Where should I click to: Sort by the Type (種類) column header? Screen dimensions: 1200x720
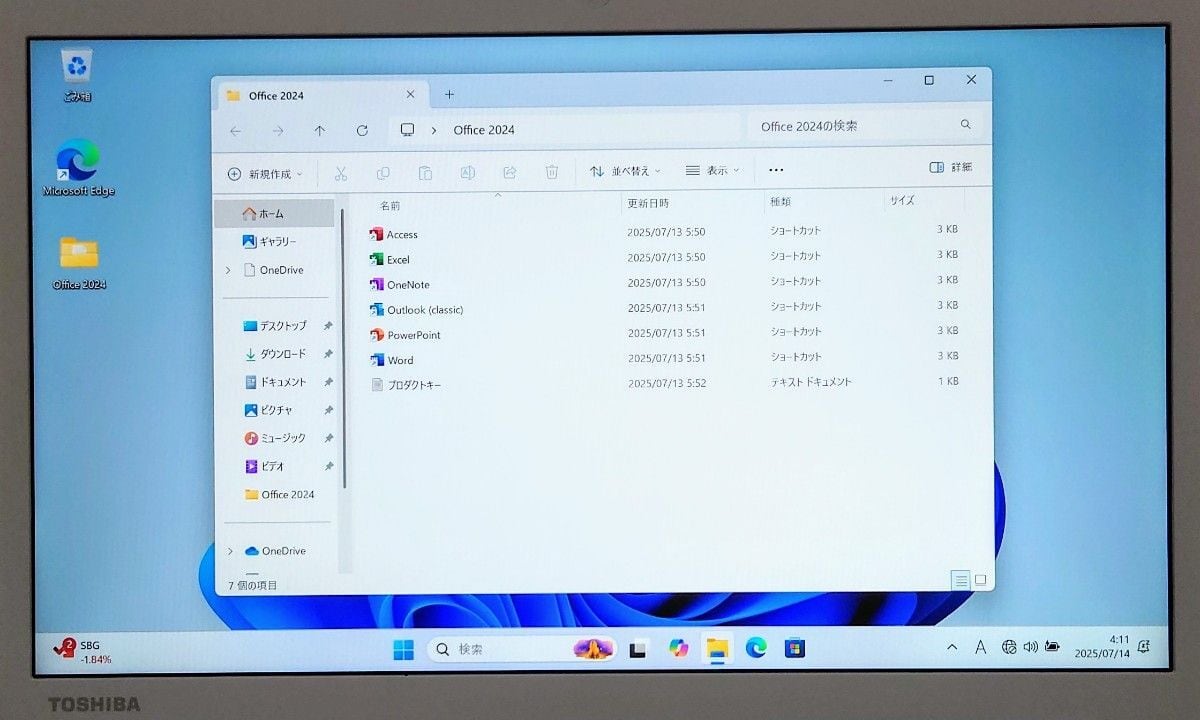780,202
